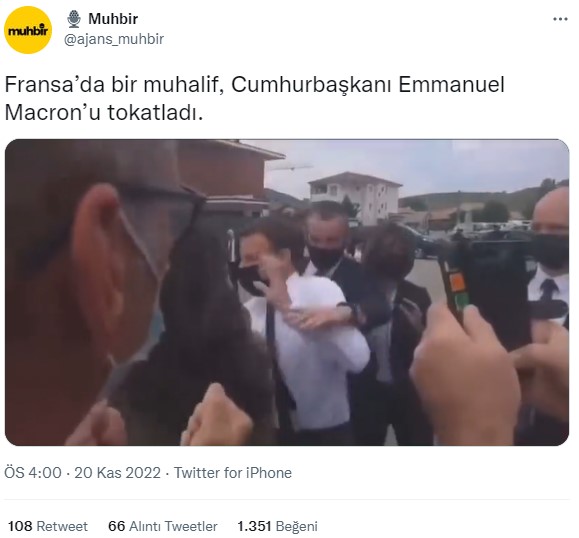Open the three-dot more options menu
Viewport: 579px width, 538px height.
[x=560, y=19]
